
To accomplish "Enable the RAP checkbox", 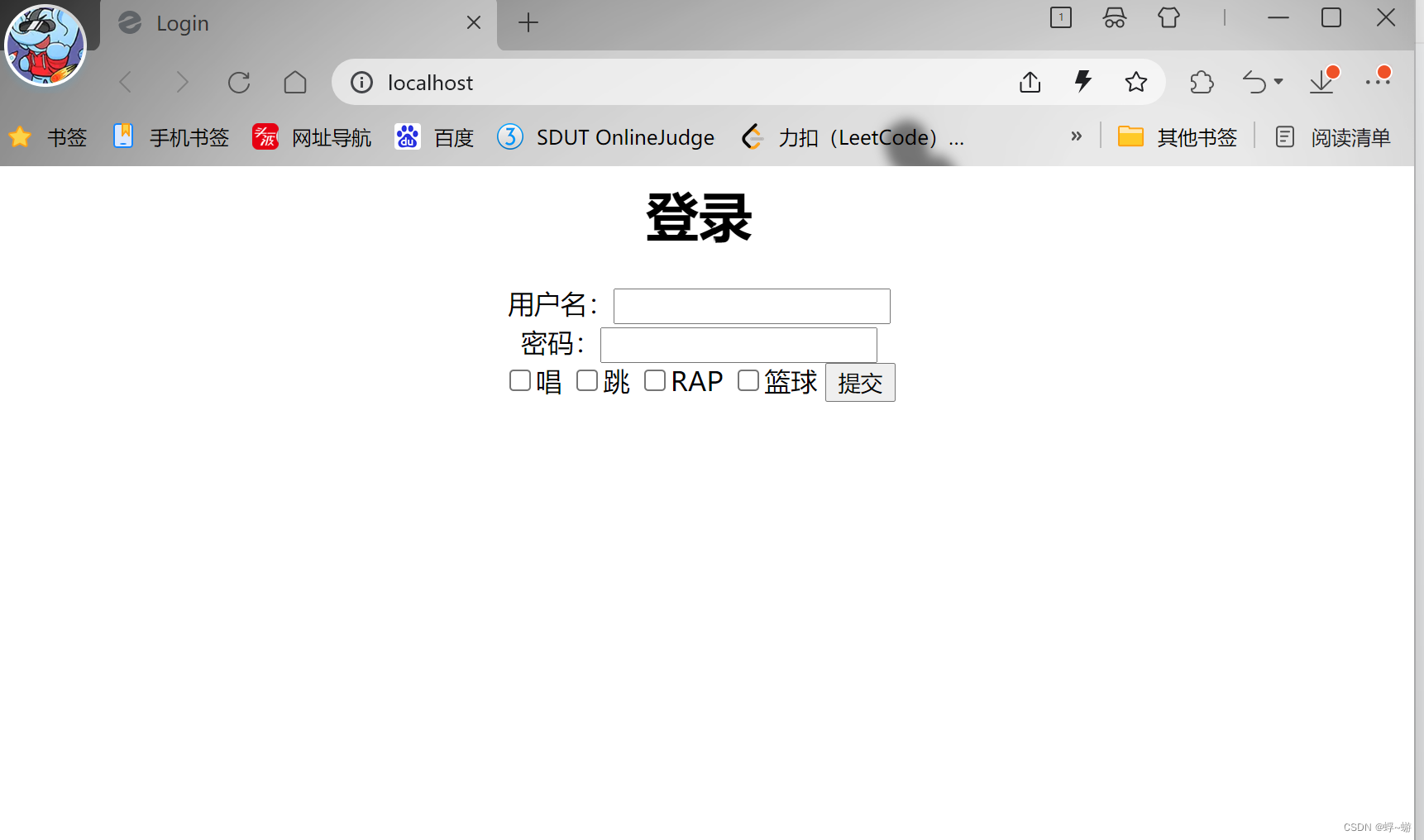I will pyautogui.click(x=655, y=380).
